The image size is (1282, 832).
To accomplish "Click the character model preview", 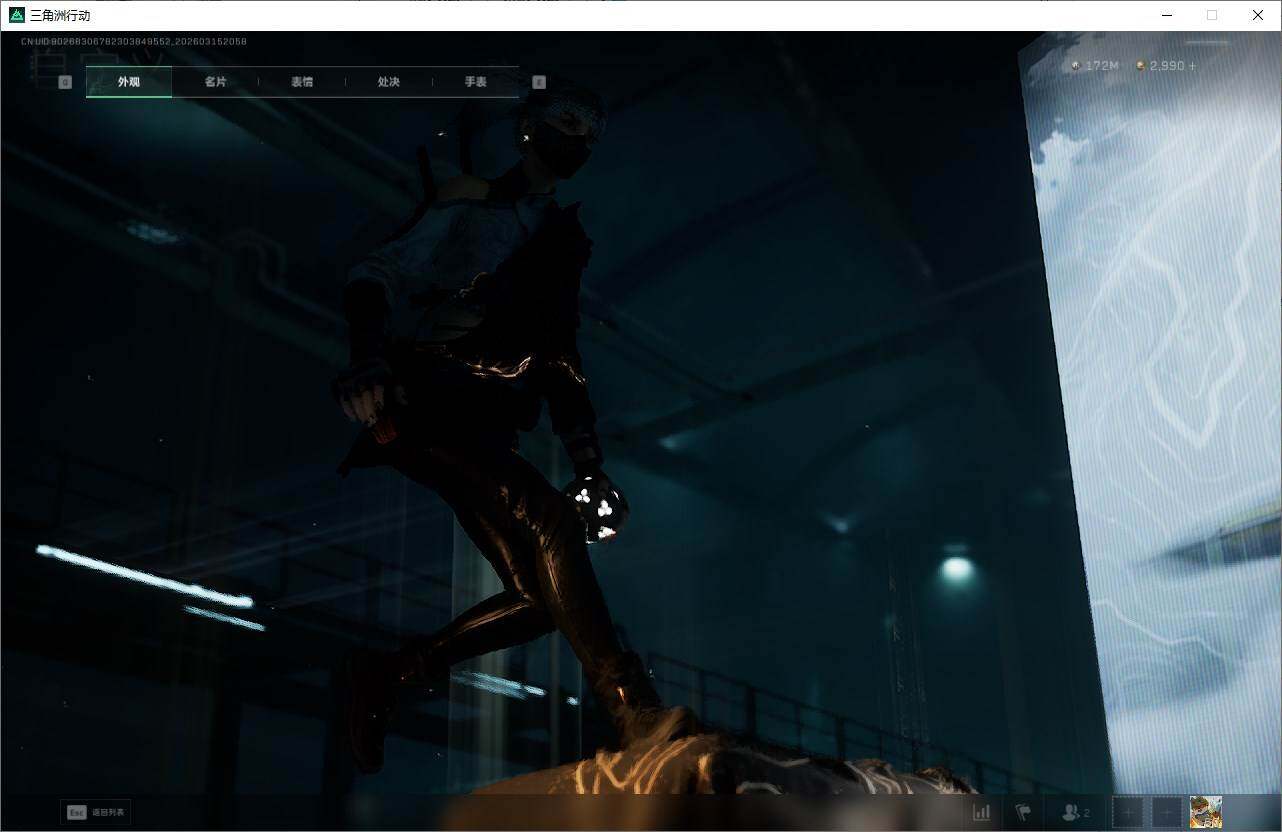I will pos(480,400).
